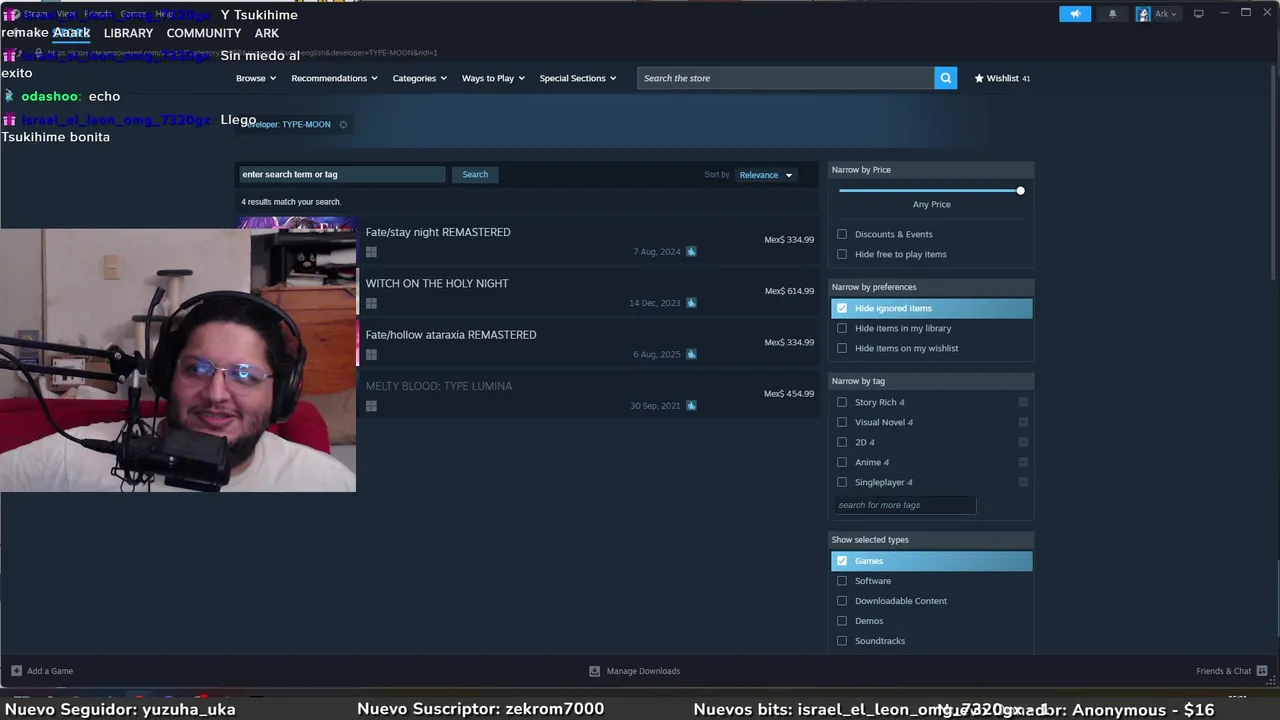Switch to the LIBRARY tab

pos(128,33)
